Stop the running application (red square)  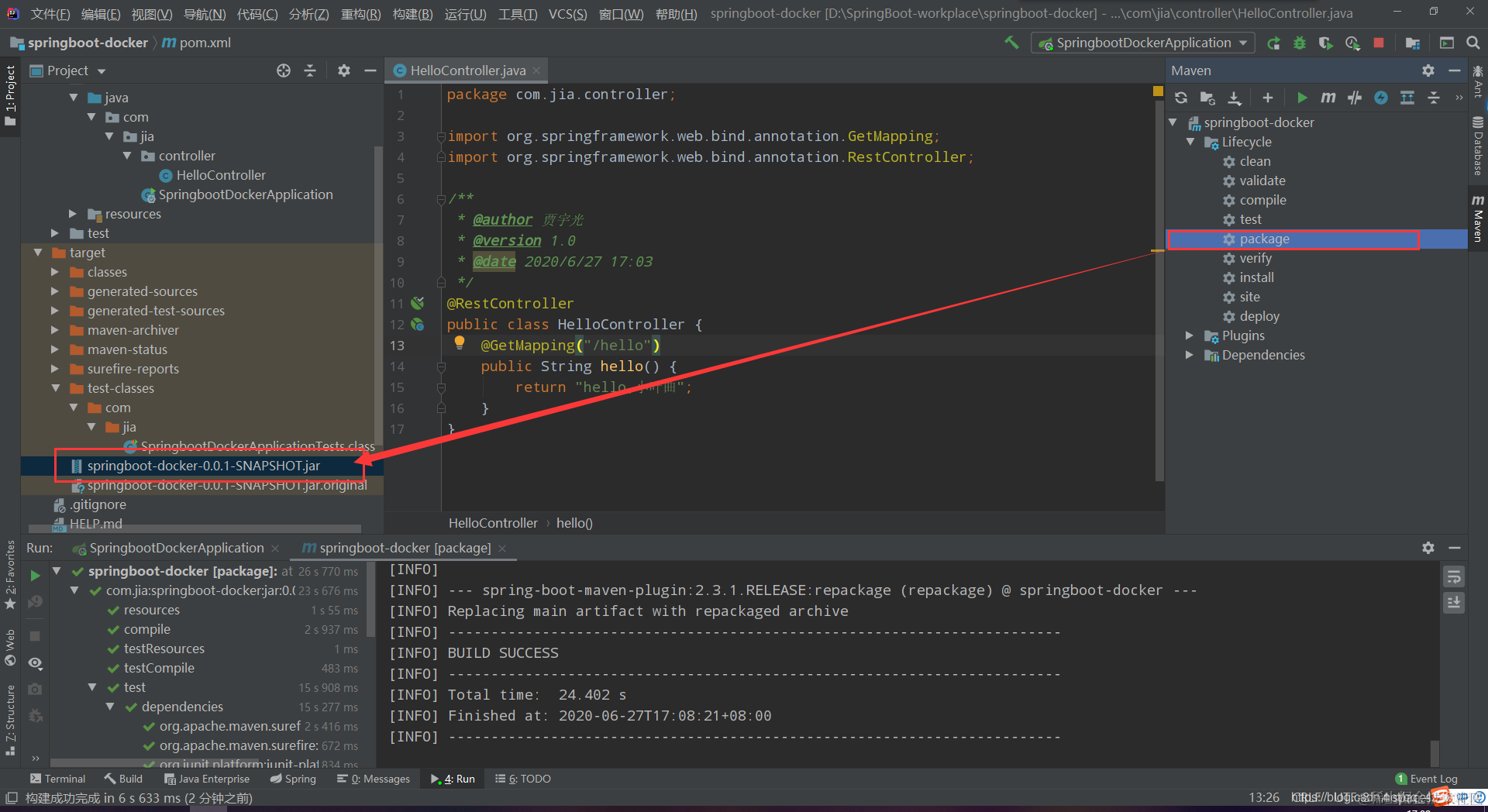[x=1379, y=43]
